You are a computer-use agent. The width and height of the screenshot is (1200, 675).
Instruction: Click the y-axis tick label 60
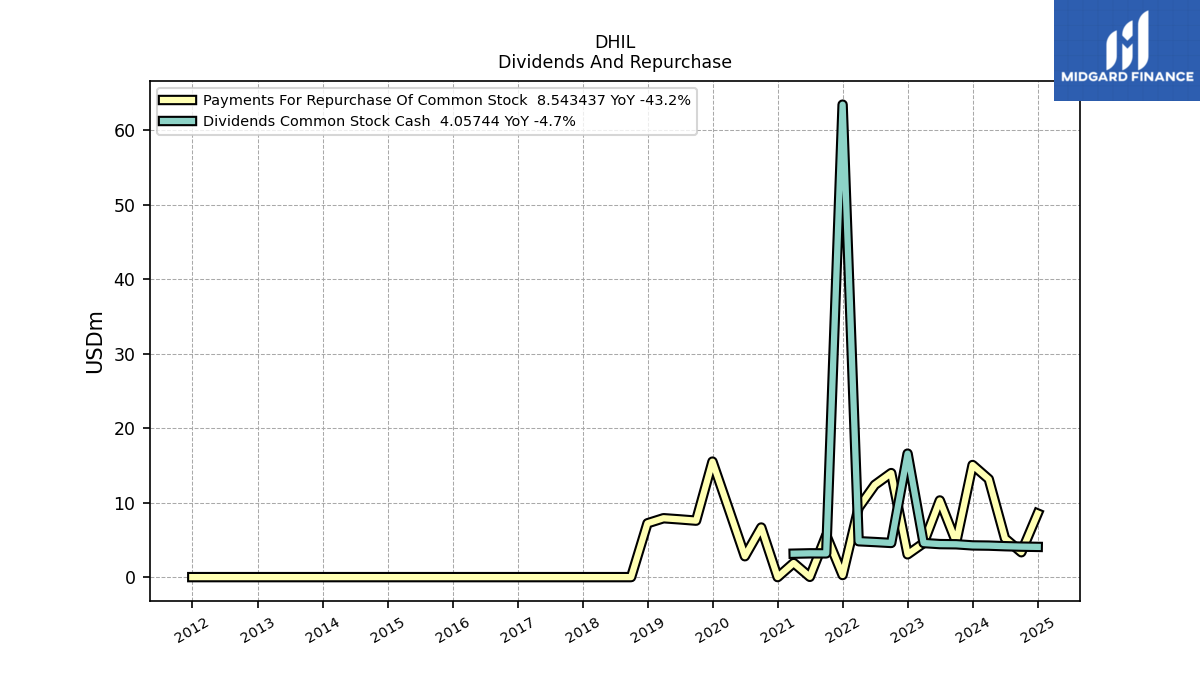click(125, 131)
